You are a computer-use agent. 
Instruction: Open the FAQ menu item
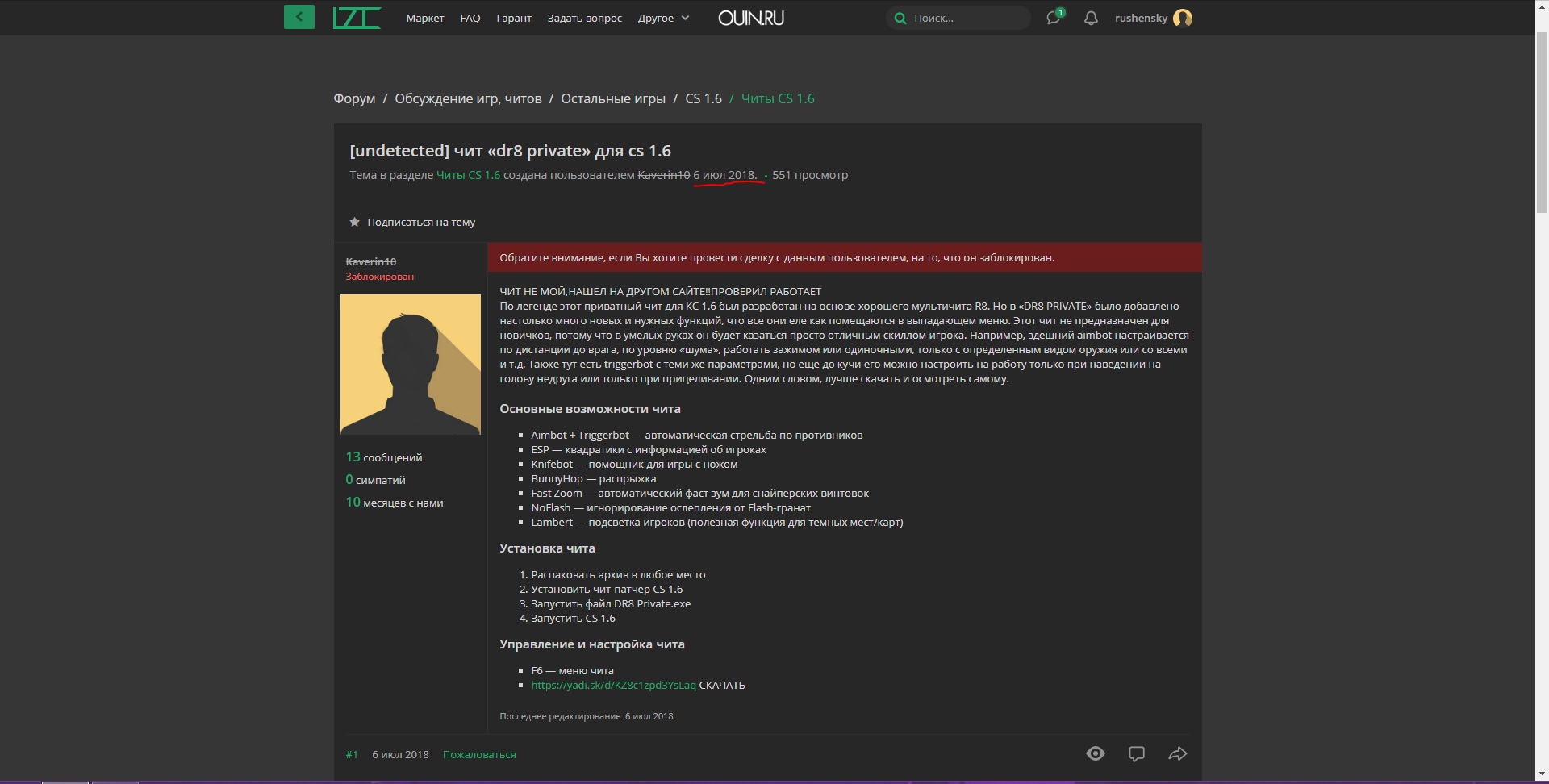470,18
